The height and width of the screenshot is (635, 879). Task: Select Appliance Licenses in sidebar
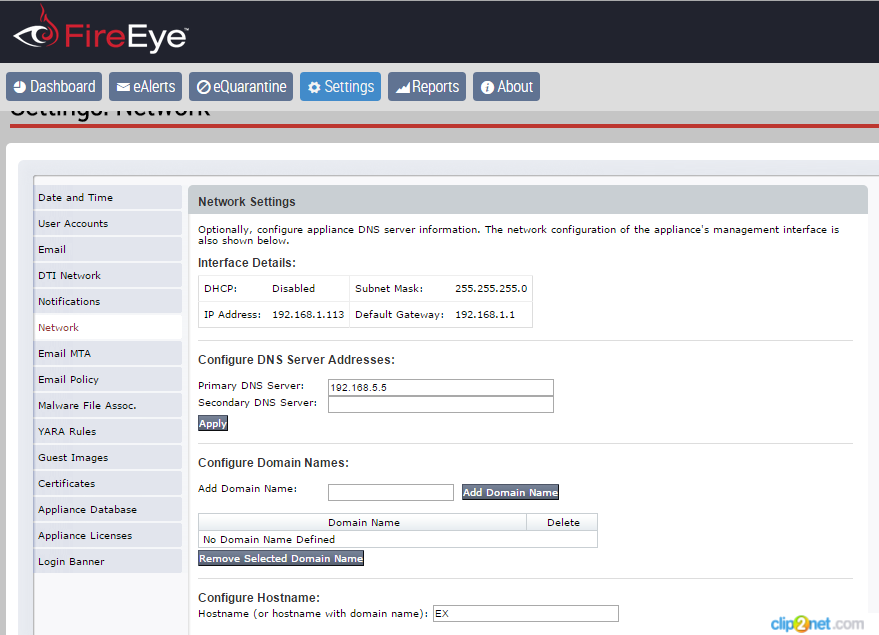point(108,535)
